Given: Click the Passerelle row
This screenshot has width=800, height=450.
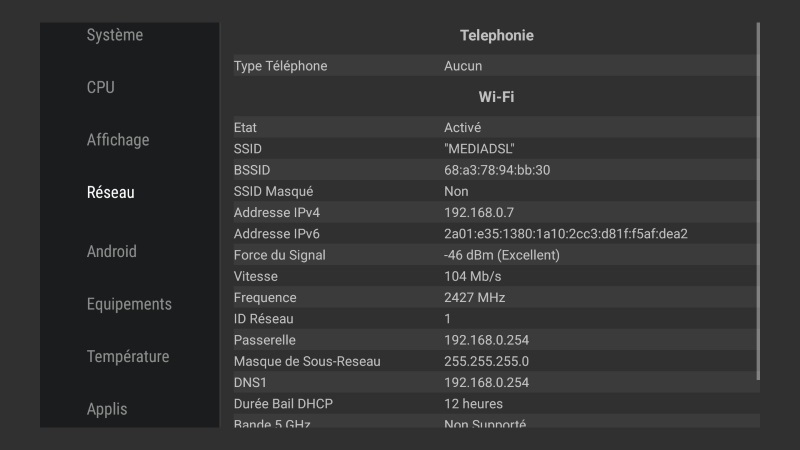Looking at the screenshot, I should coord(495,340).
